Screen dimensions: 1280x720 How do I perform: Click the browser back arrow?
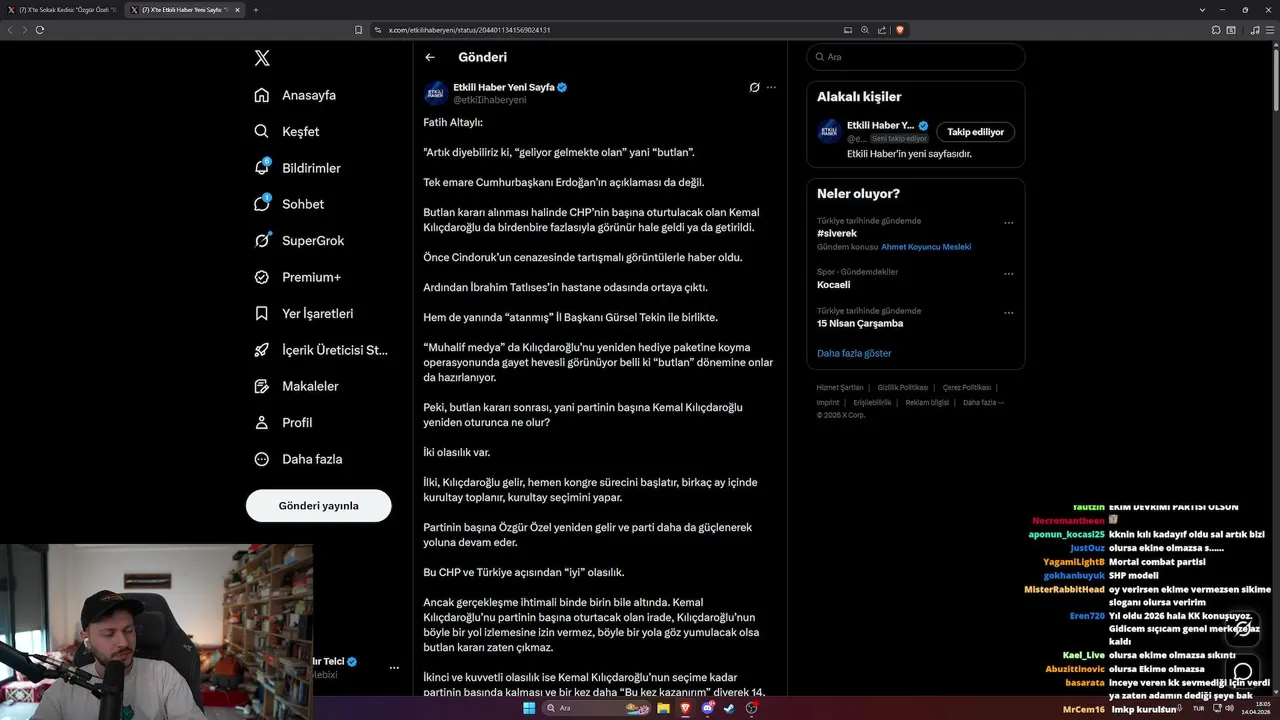click(x=10, y=30)
